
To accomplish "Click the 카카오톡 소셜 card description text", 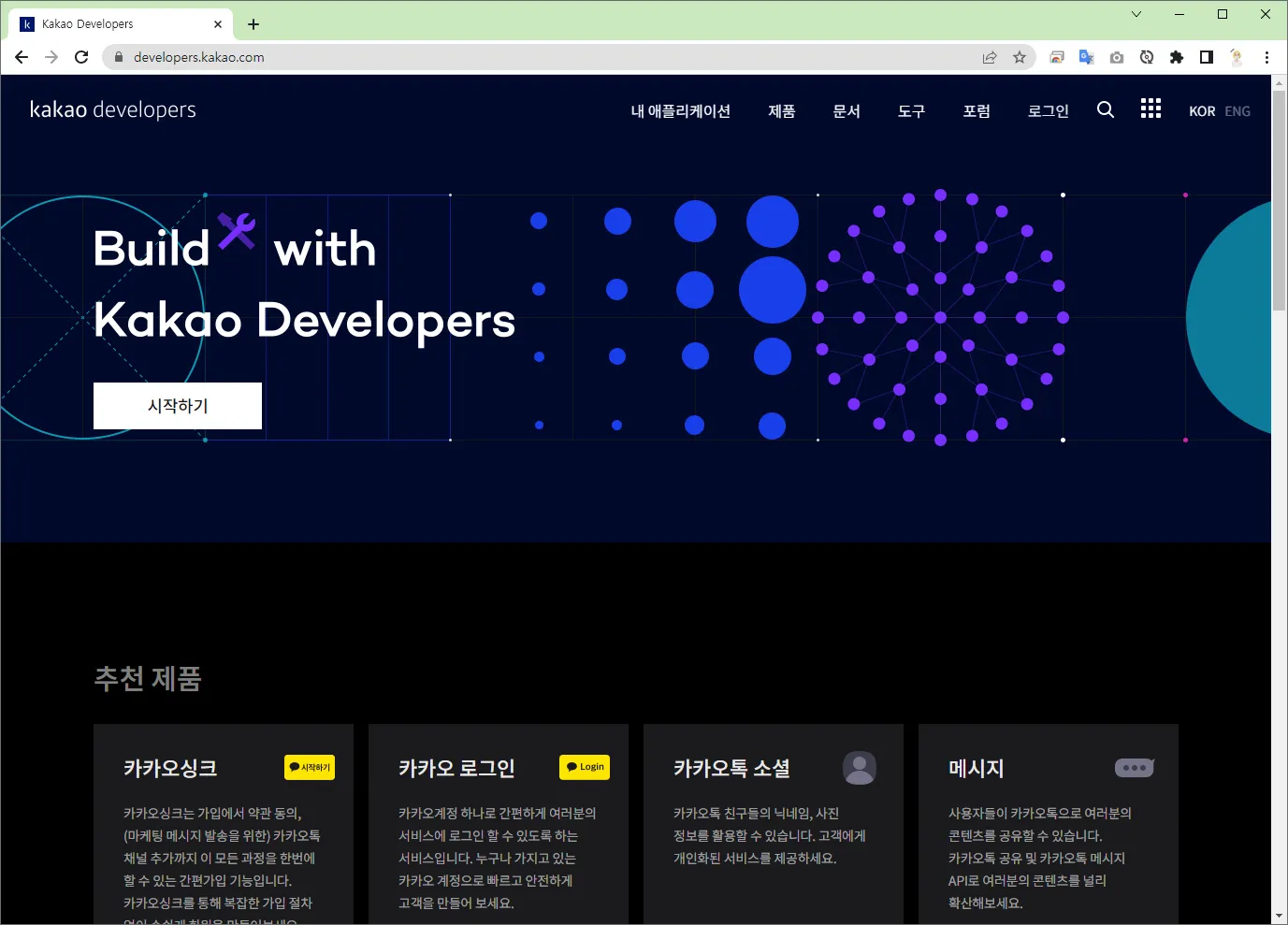I will [x=770, y=836].
